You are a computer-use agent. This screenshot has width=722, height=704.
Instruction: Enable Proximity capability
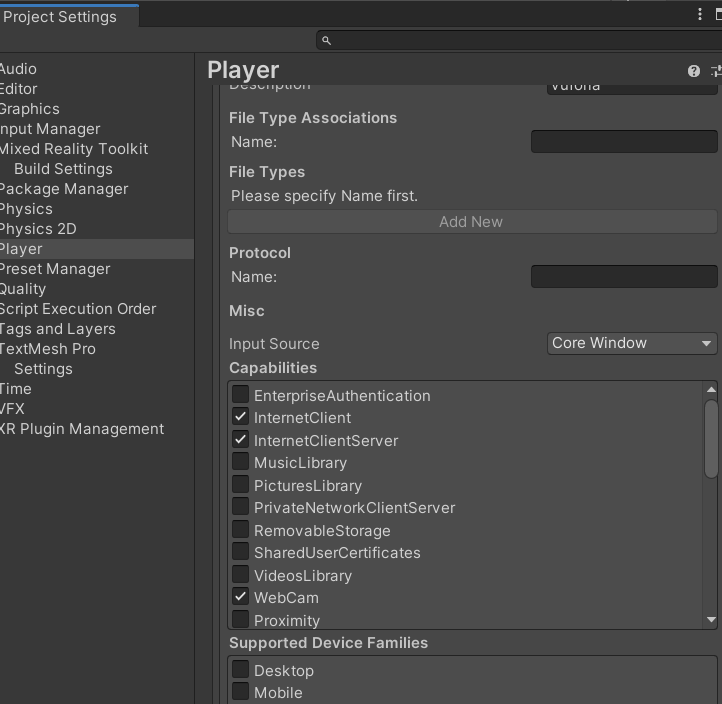pos(240,619)
